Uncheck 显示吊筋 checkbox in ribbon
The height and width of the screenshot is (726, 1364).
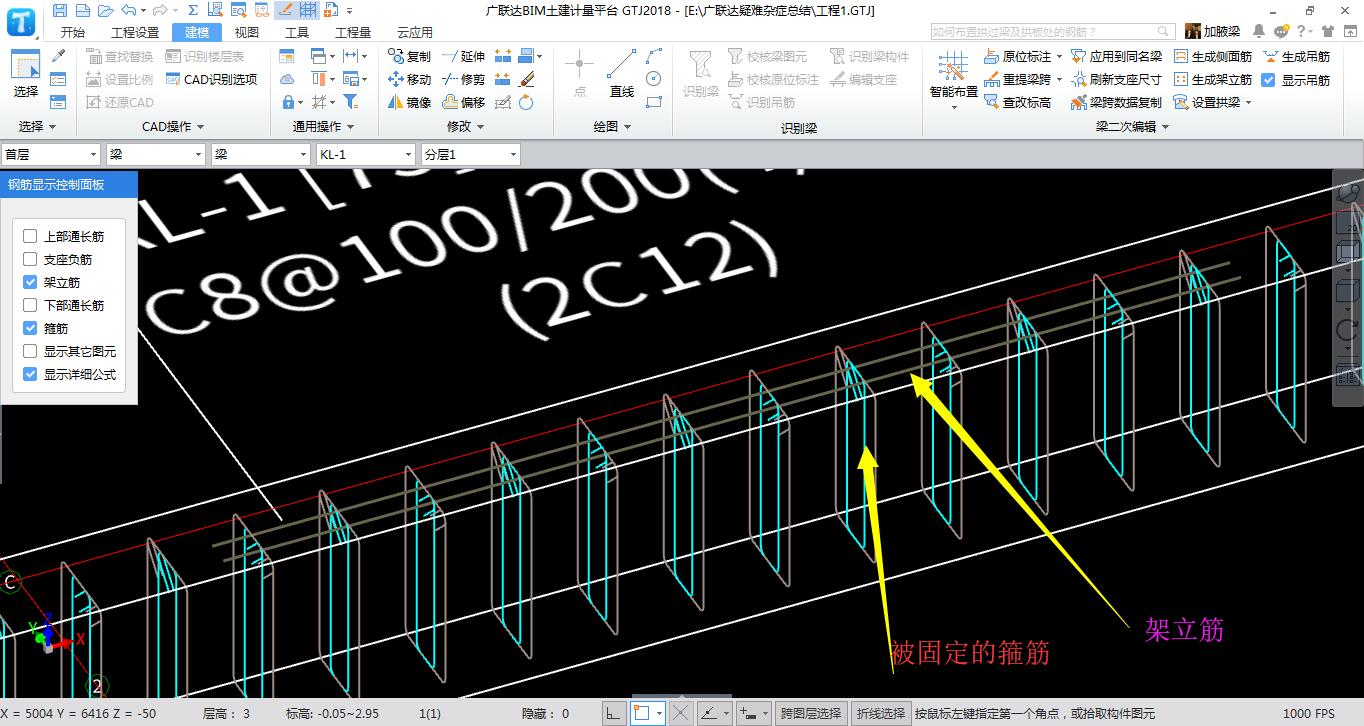pos(1269,80)
